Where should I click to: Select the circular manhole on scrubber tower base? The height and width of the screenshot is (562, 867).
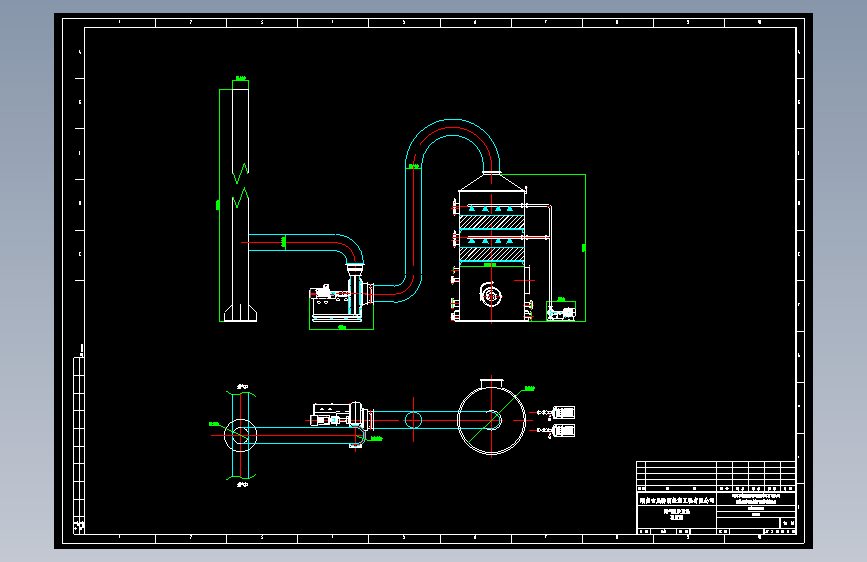point(490,295)
